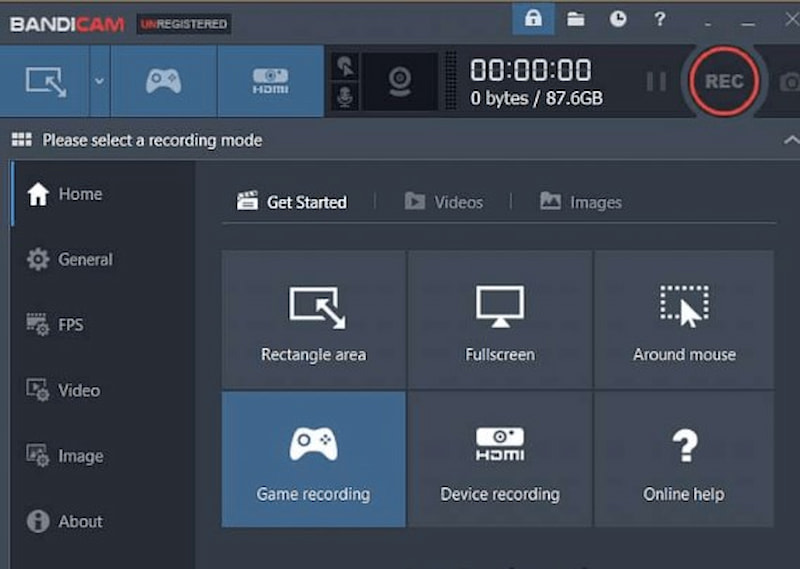
Task: Open the Online help tile
Action: 684,459
